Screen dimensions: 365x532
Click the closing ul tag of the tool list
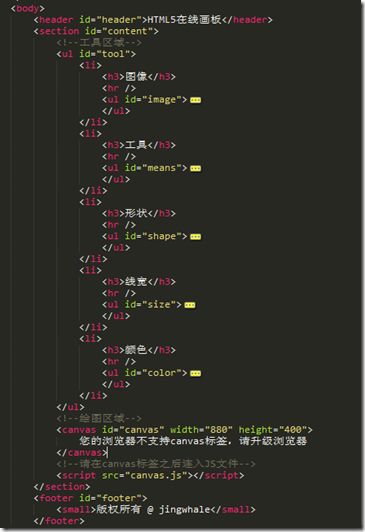click(71, 407)
